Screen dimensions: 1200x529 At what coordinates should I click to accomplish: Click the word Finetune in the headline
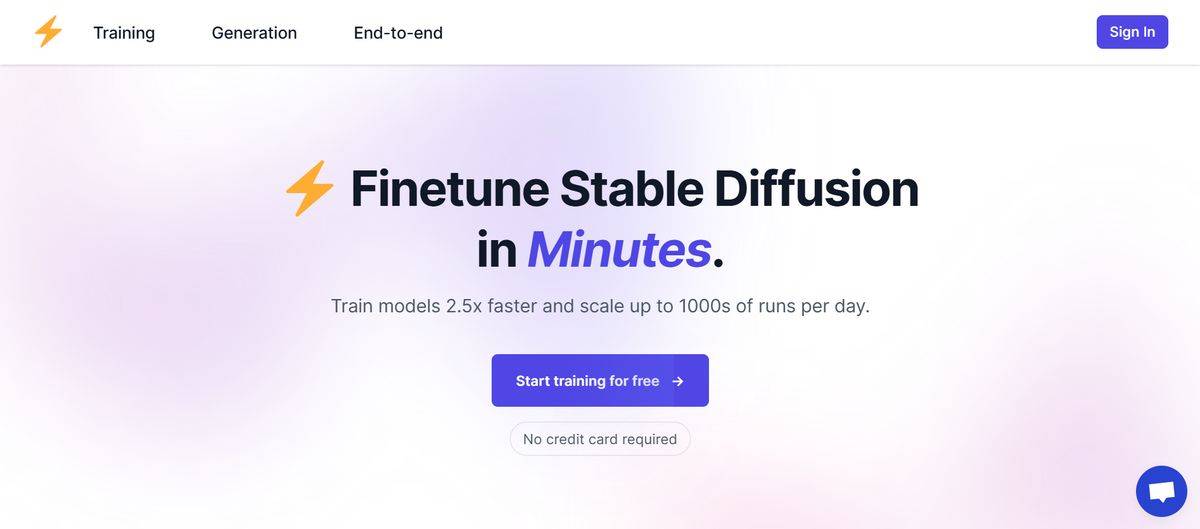pyautogui.click(x=449, y=189)
